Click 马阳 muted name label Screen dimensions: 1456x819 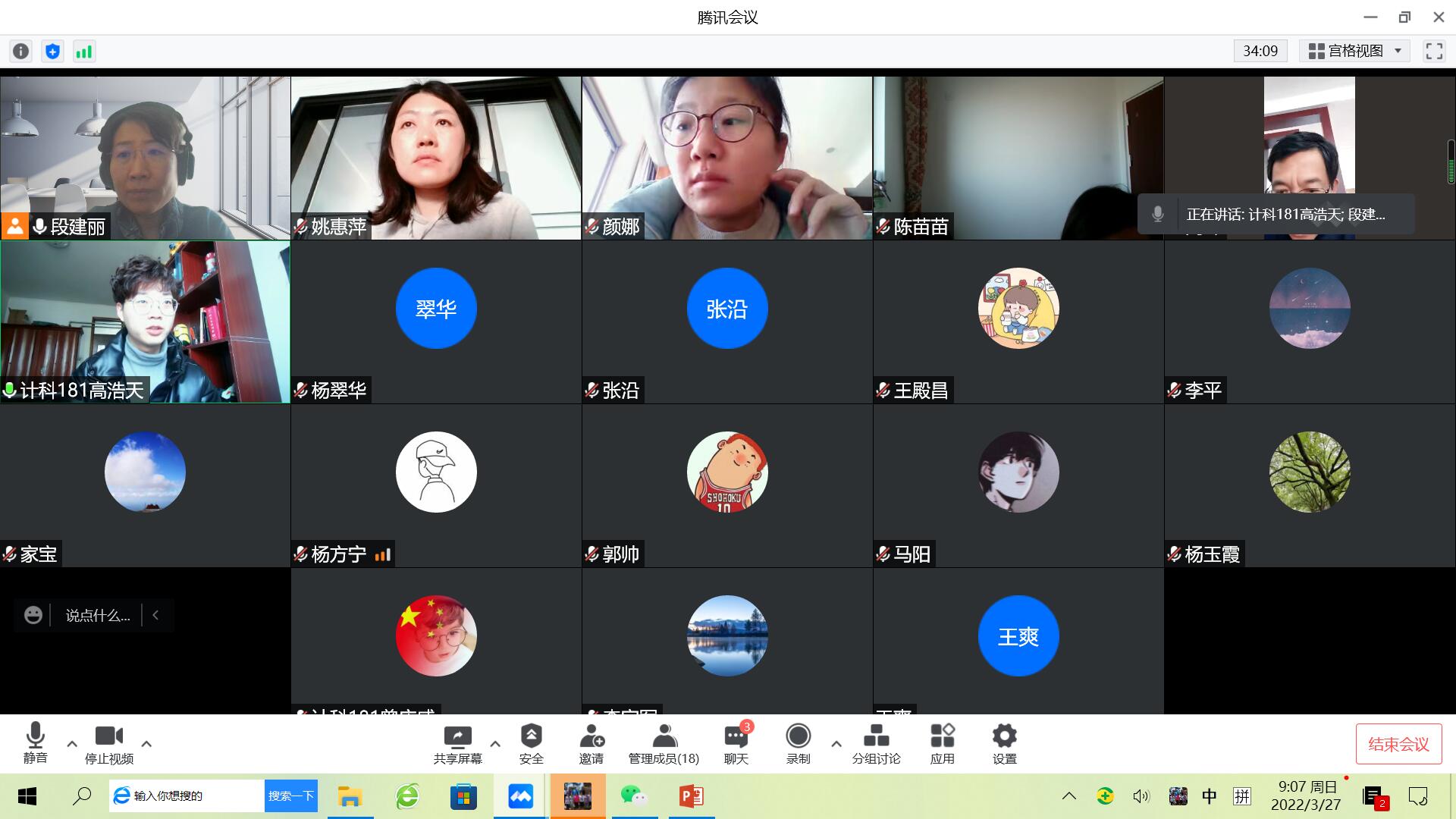pos(905,554)
